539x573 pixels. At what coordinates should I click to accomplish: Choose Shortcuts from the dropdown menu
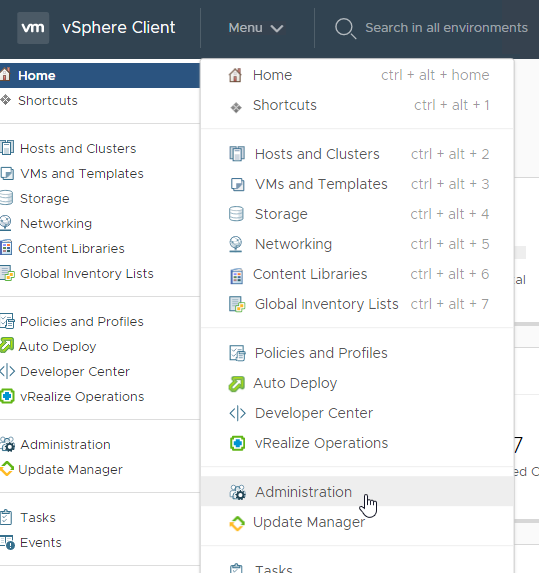357,105
